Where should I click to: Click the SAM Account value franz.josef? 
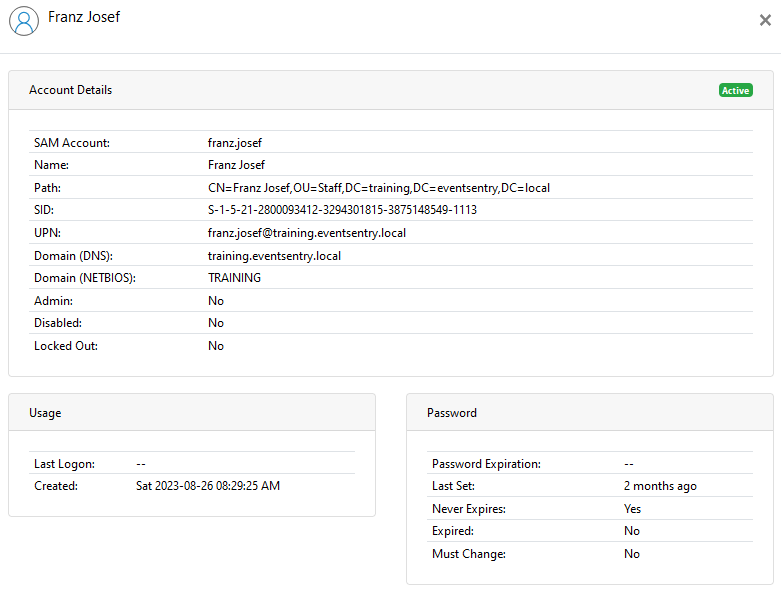click(235, 143)
